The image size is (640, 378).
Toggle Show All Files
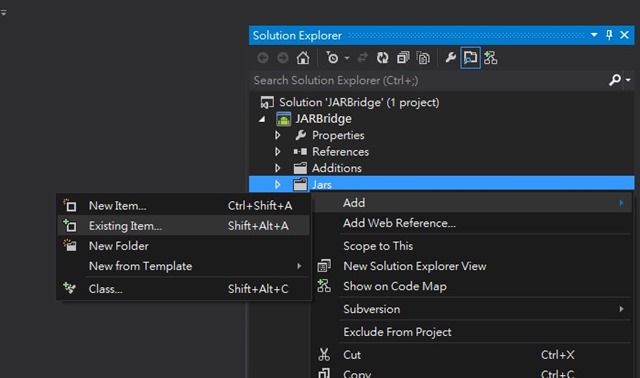pyautogui.click(x=423, y=58)
